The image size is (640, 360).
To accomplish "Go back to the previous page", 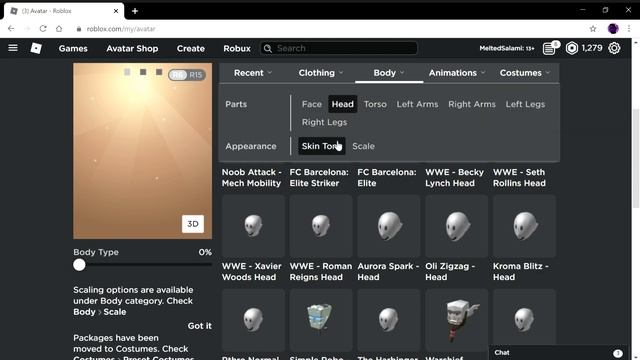I will click(11, 29).
